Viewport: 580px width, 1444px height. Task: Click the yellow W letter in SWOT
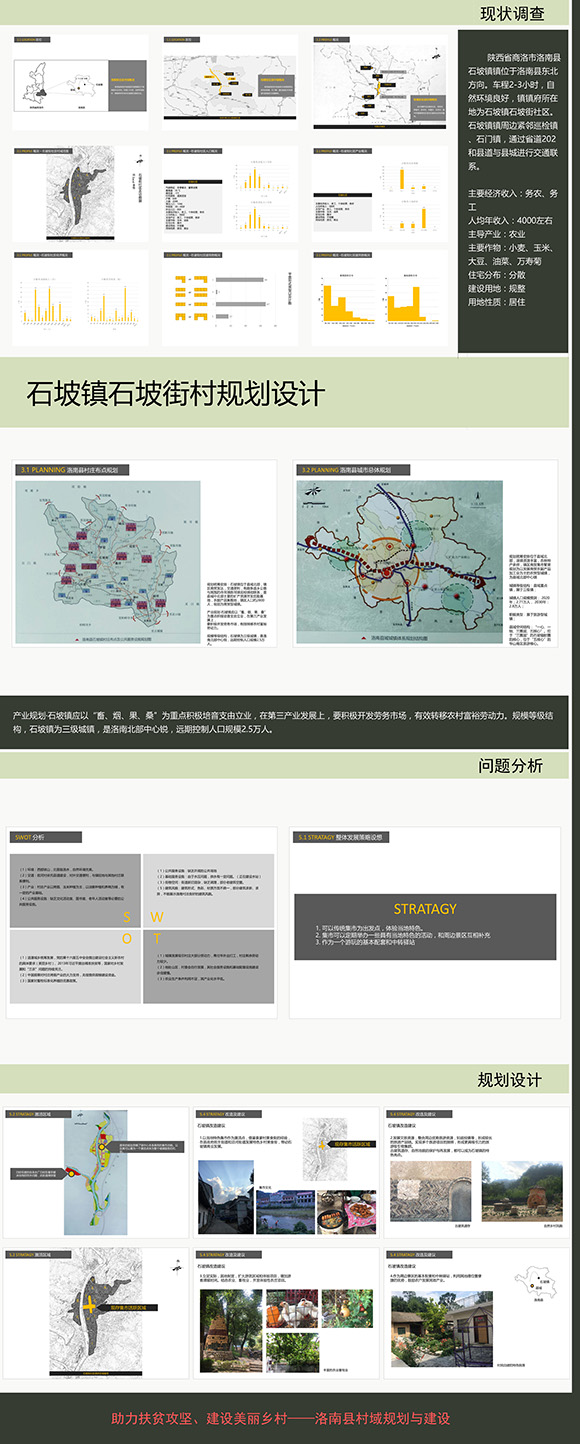tap(157, 917)
